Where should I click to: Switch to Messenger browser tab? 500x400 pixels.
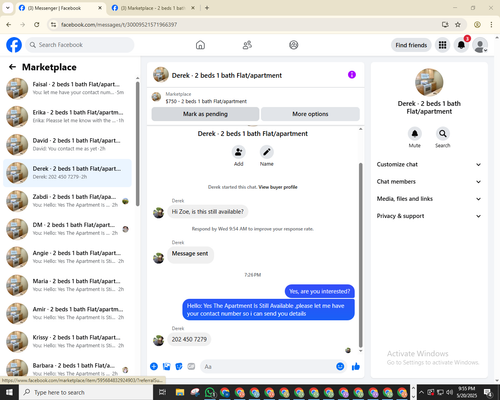(60, 8)
